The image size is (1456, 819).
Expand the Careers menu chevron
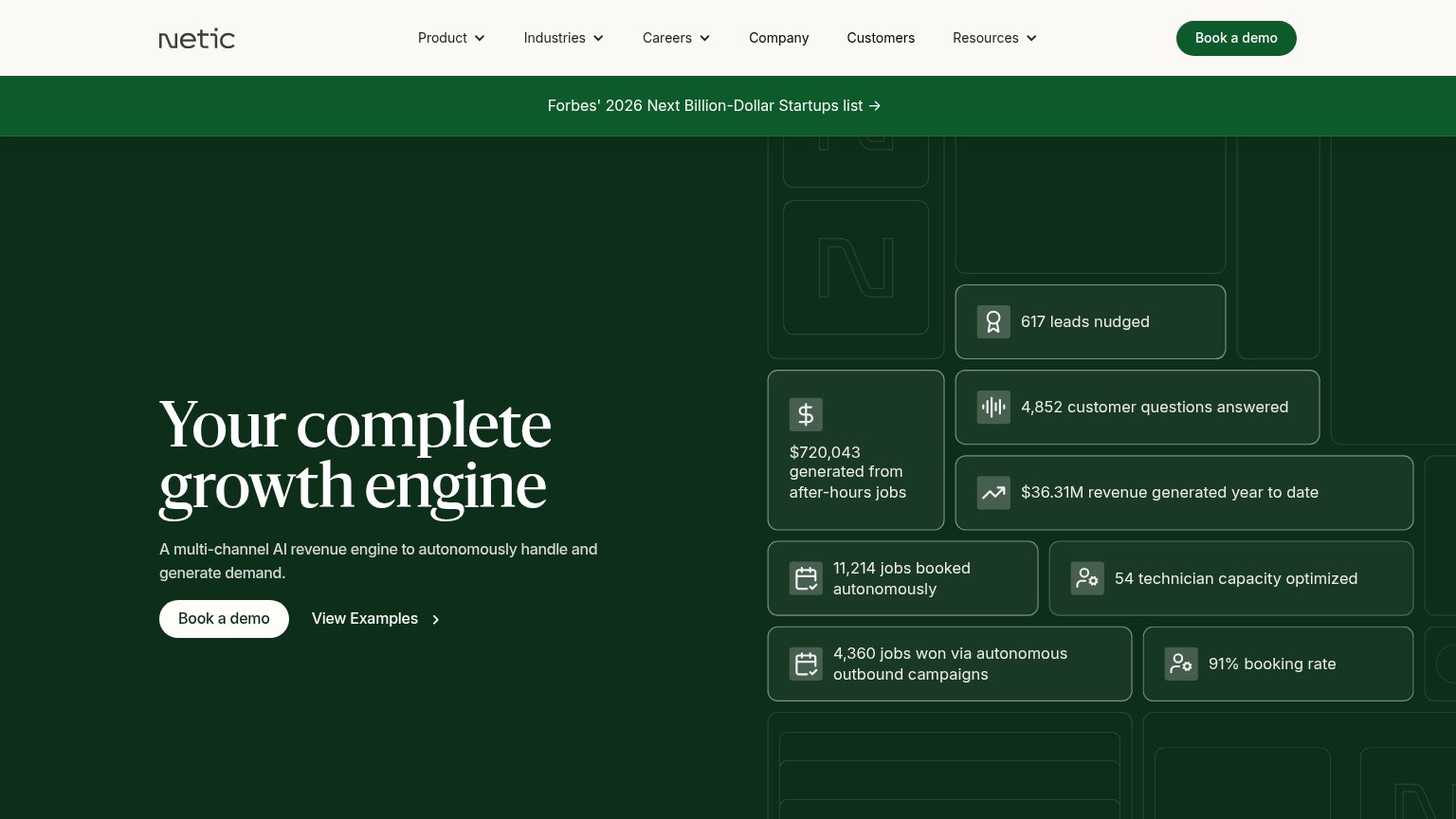click(x=704, y=38)
